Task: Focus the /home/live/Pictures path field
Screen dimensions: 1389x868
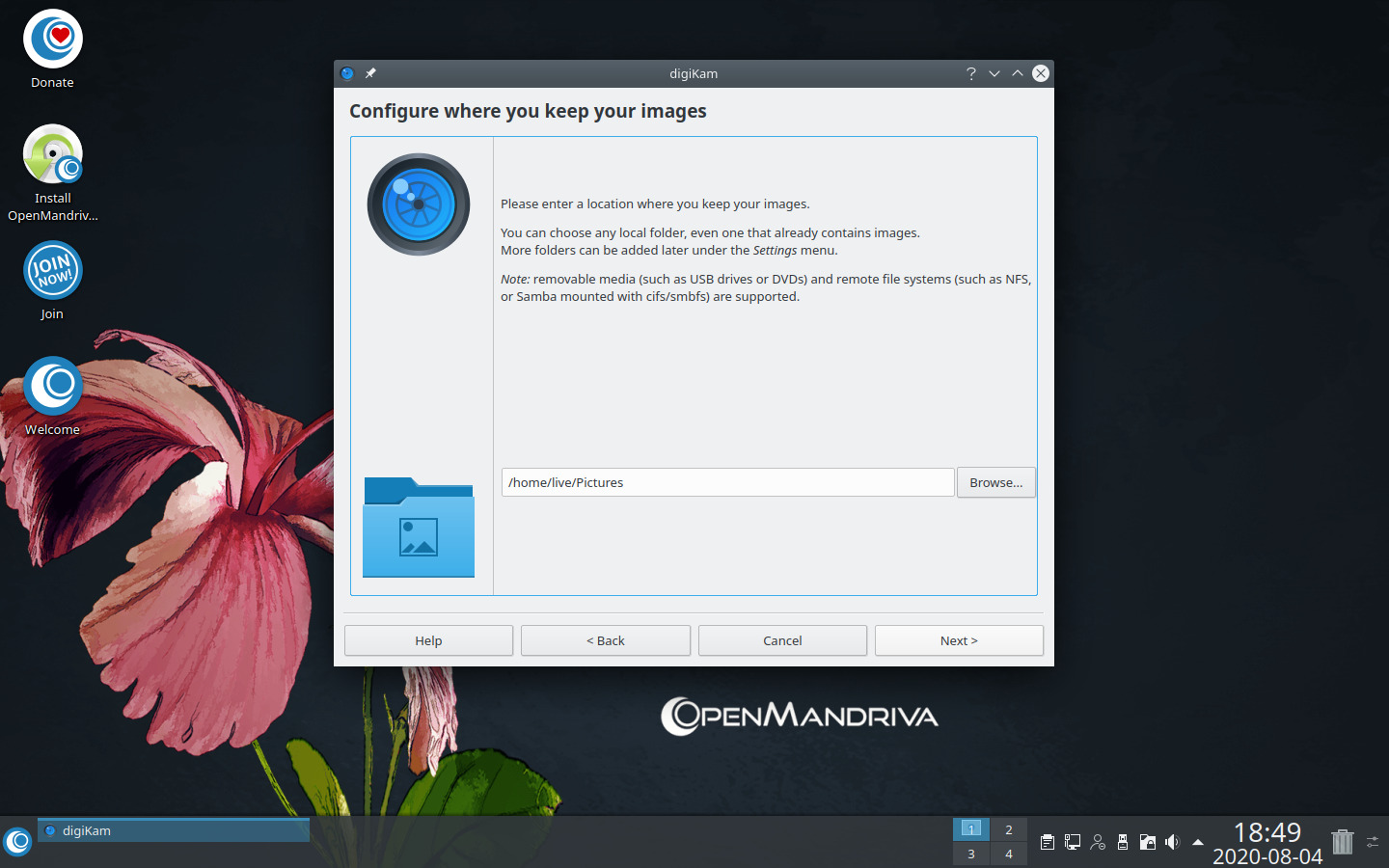Action: 728,482
